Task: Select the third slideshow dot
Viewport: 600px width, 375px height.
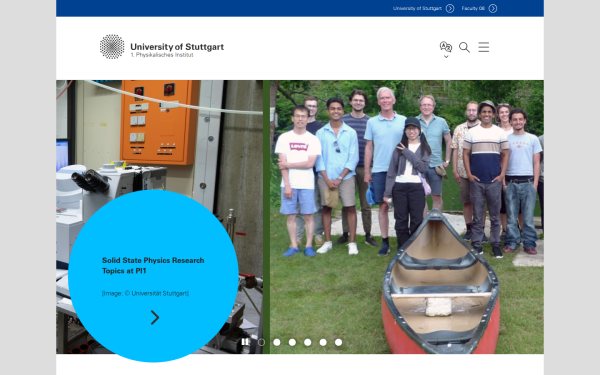Action: click(x=292, y=342)
